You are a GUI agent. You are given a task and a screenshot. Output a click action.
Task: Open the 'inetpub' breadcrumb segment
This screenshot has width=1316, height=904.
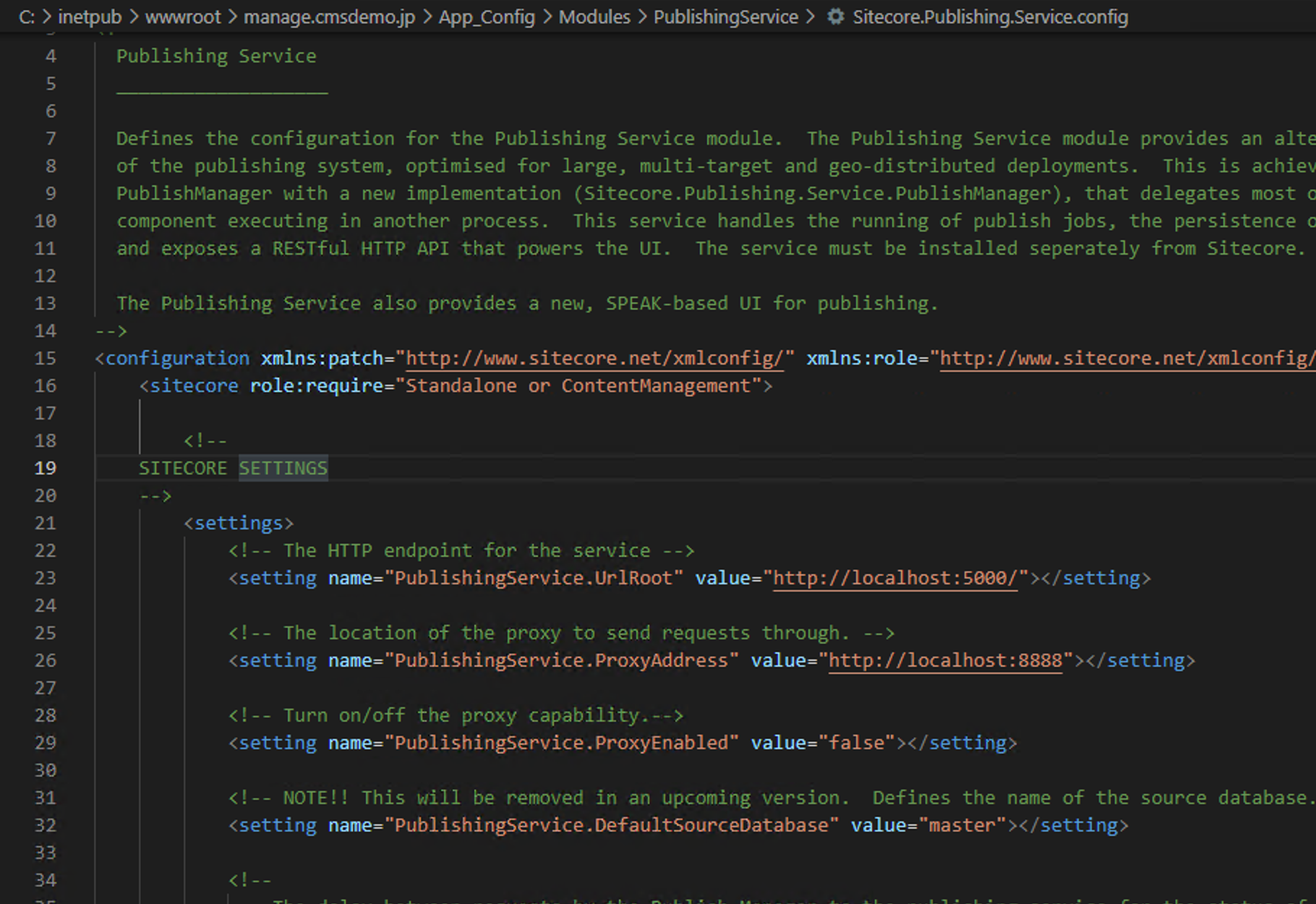point(90,17)
